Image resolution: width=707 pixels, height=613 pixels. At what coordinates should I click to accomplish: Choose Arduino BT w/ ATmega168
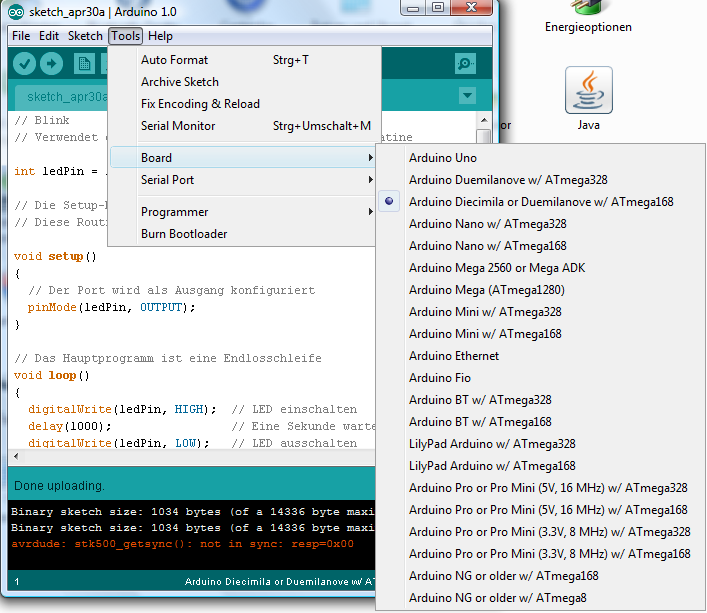[541, 422]
